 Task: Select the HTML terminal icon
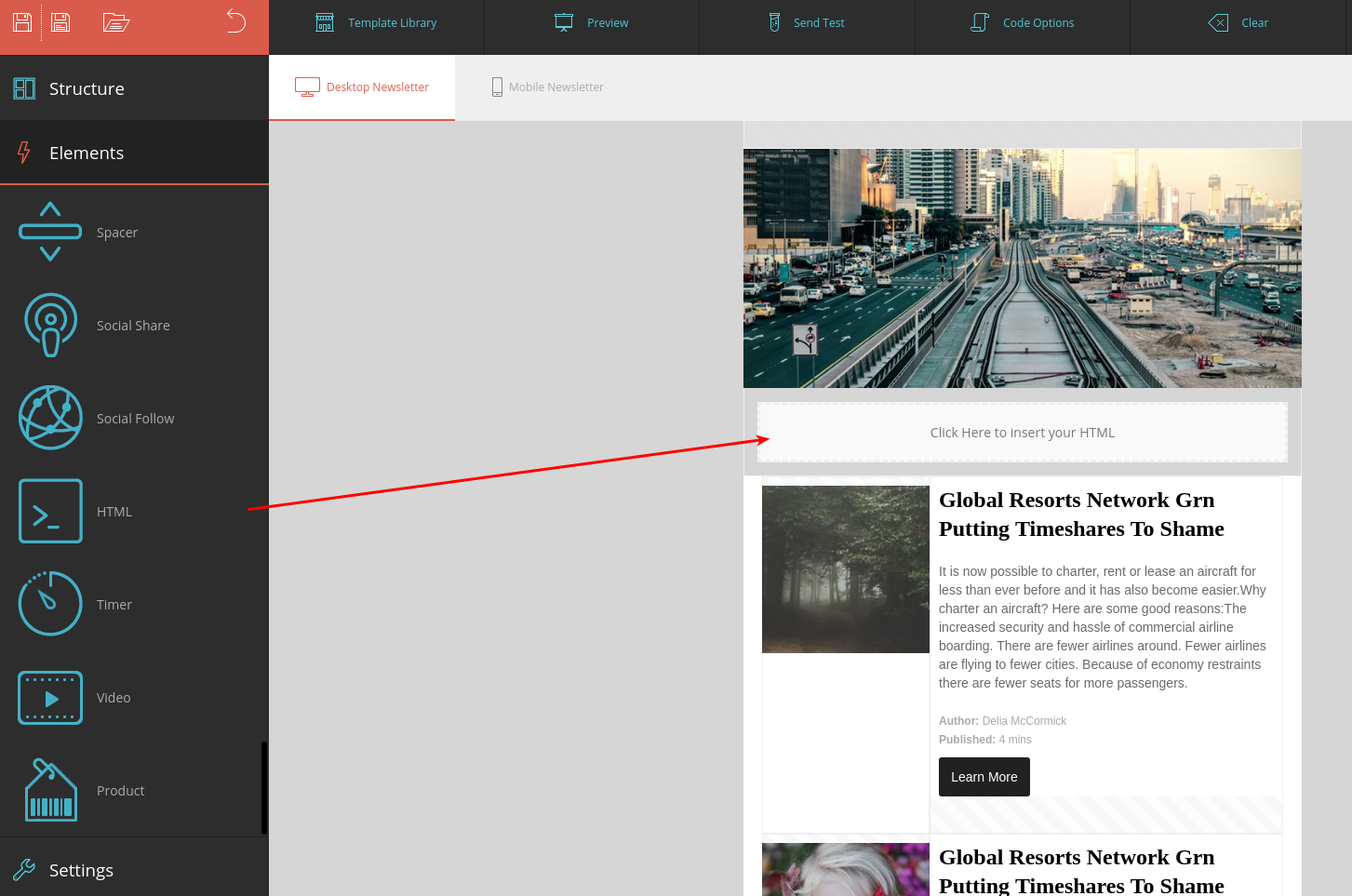[x=50, y=511]
